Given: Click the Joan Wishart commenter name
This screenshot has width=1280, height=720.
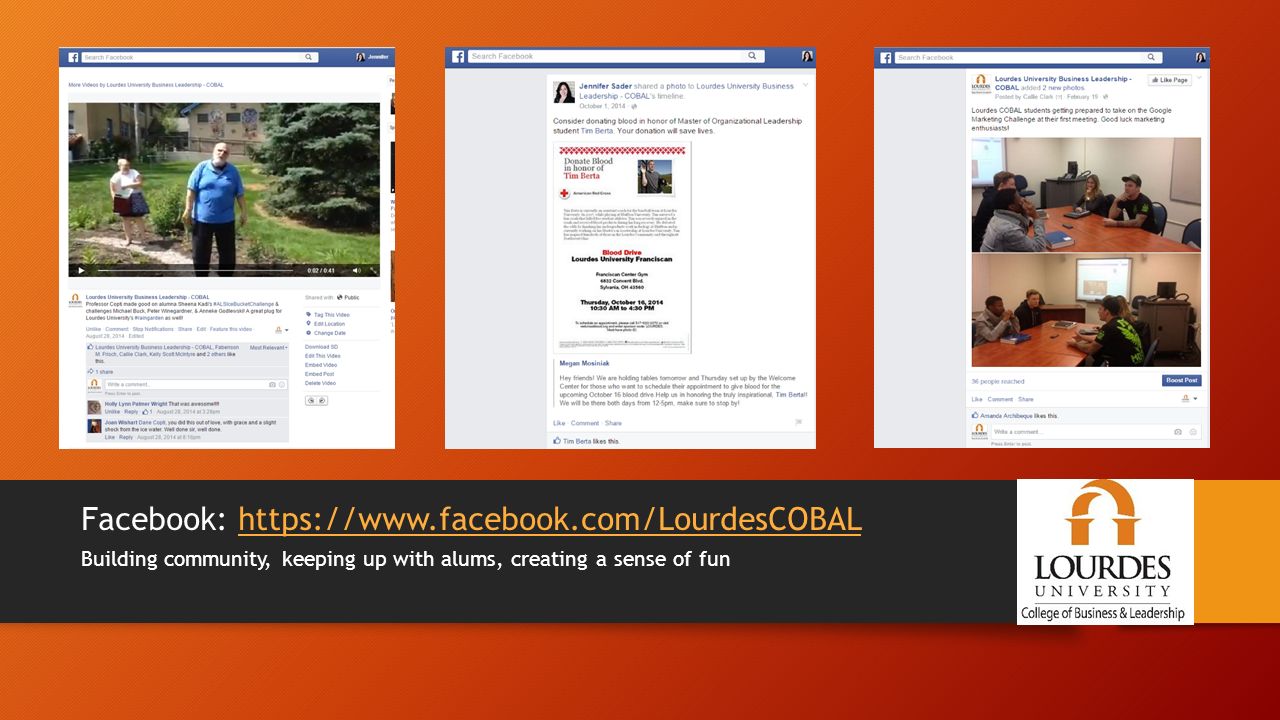Looking at the screenshot, I should pos(121,422).
